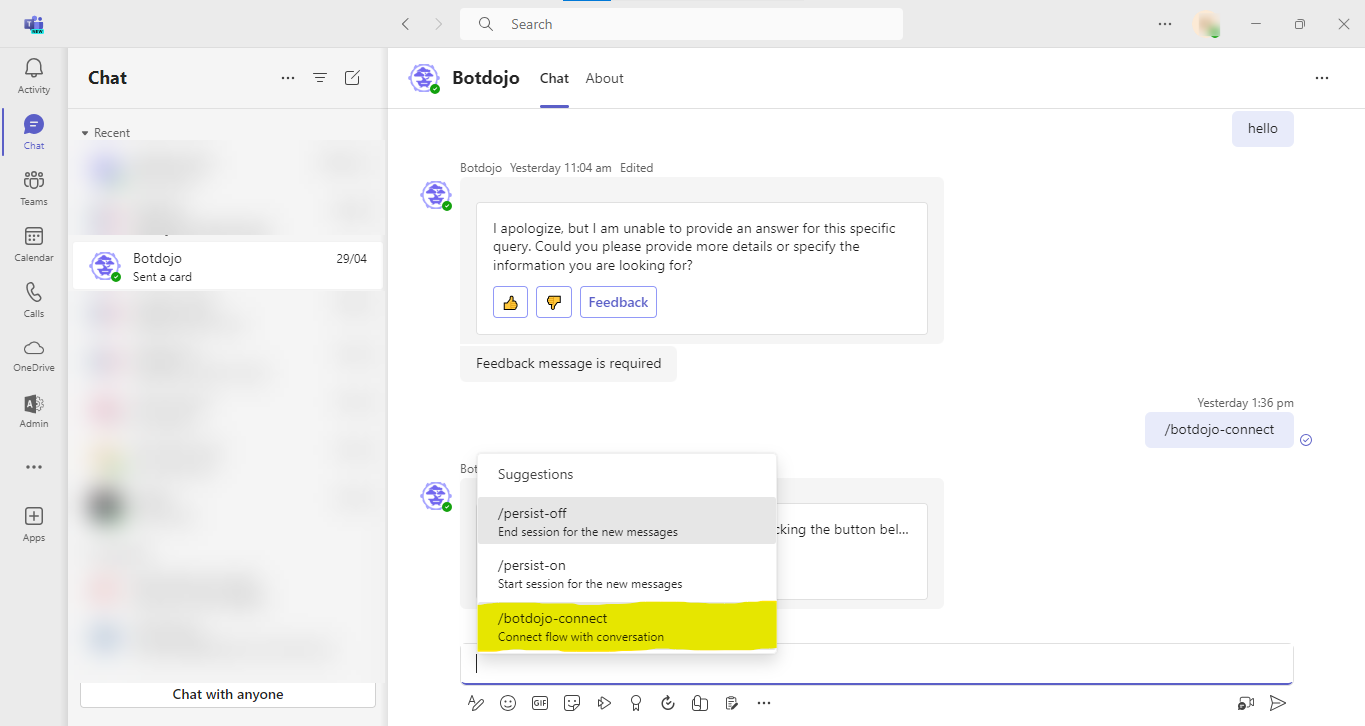Click the Botdojo avatar in chat header

coord(425,78)
